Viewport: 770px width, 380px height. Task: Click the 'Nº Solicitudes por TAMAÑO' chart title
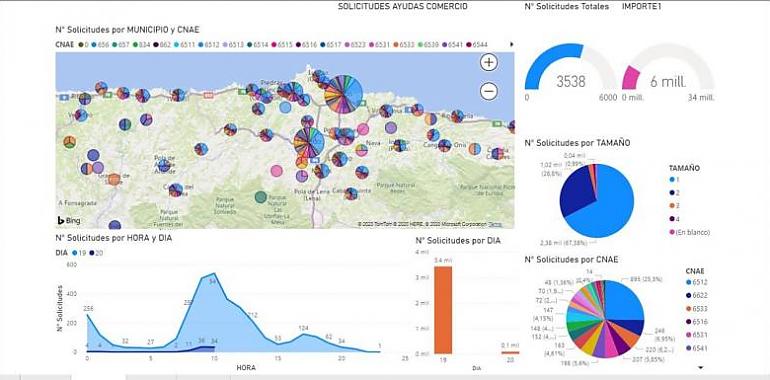pyautogui.click(x=578, y=143)
